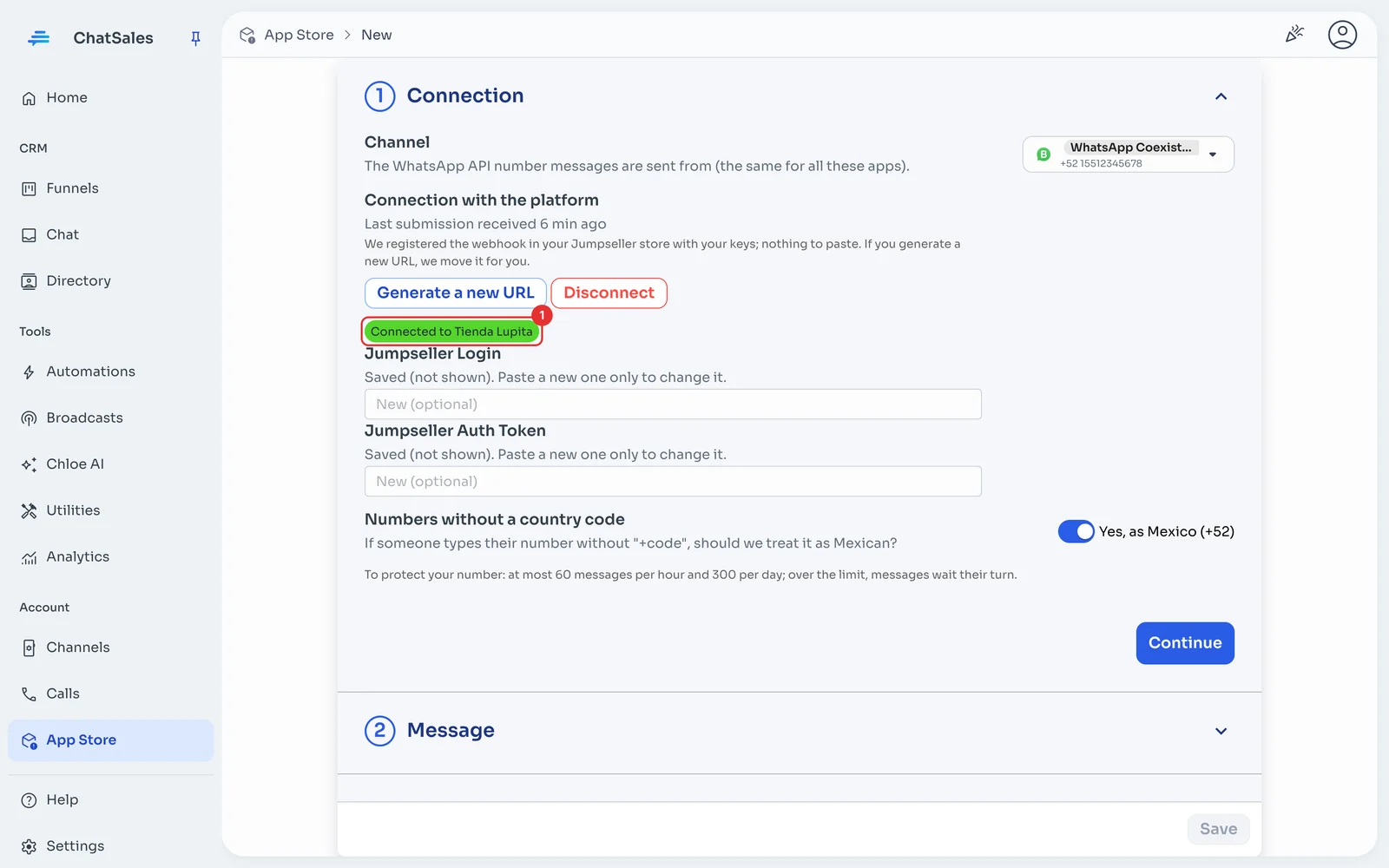Go to App Store breadcrumb link

[299, 35]
